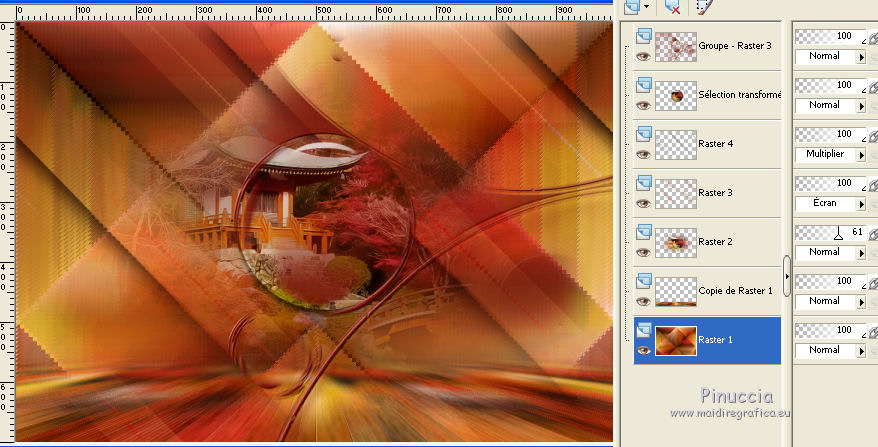Click the layer type icon of Sélection transformée
The image size is (878, 447).
tap(644, 85)
